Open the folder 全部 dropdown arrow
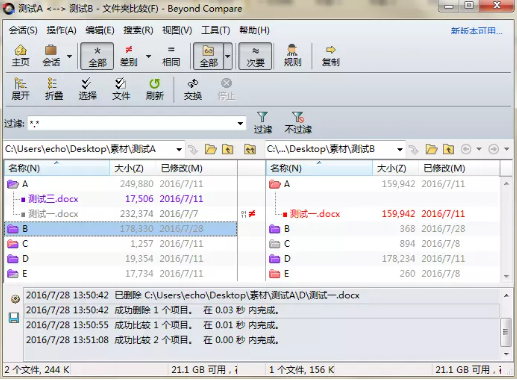The width and height of the screenshot is (517, 380). tap(228, 56)
